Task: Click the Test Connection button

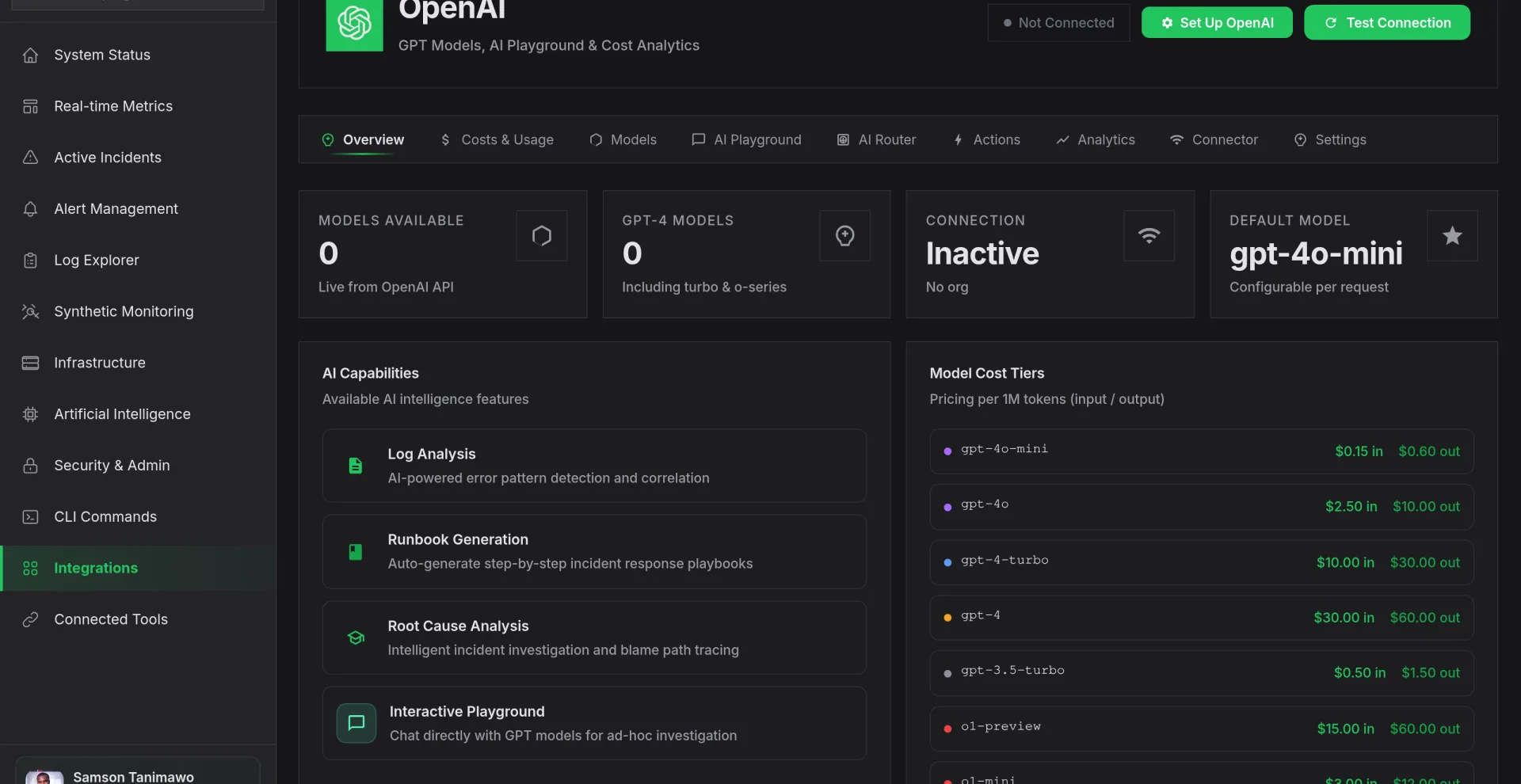Action: [1387, 23]
